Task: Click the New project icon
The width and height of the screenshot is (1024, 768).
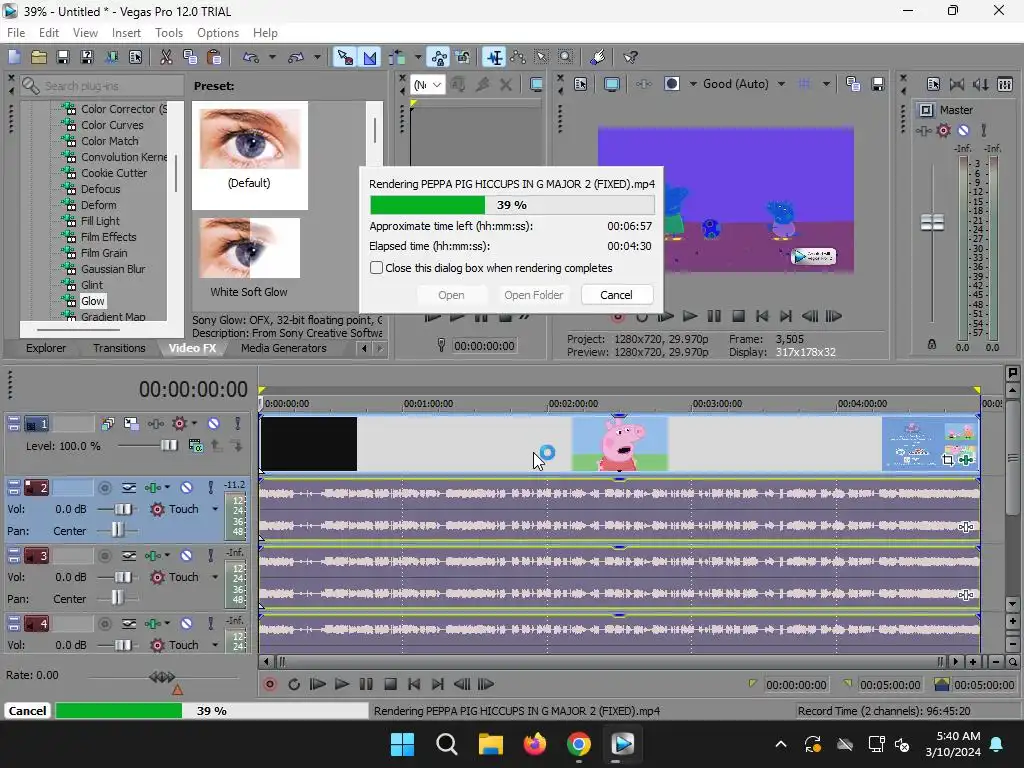Action: [x=14, y=57]
